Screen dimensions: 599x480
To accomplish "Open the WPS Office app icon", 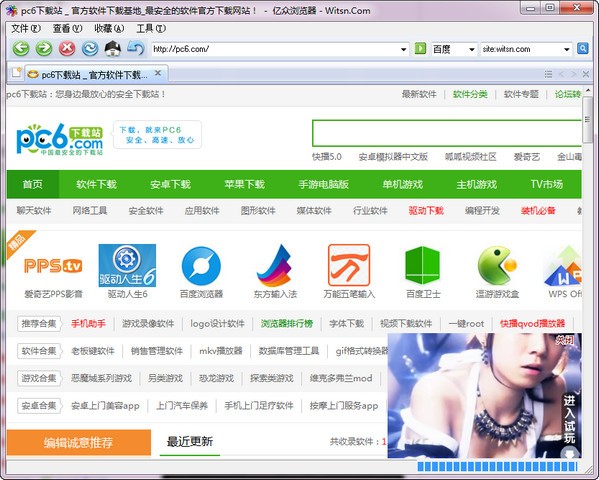I will tap(563, 266).
